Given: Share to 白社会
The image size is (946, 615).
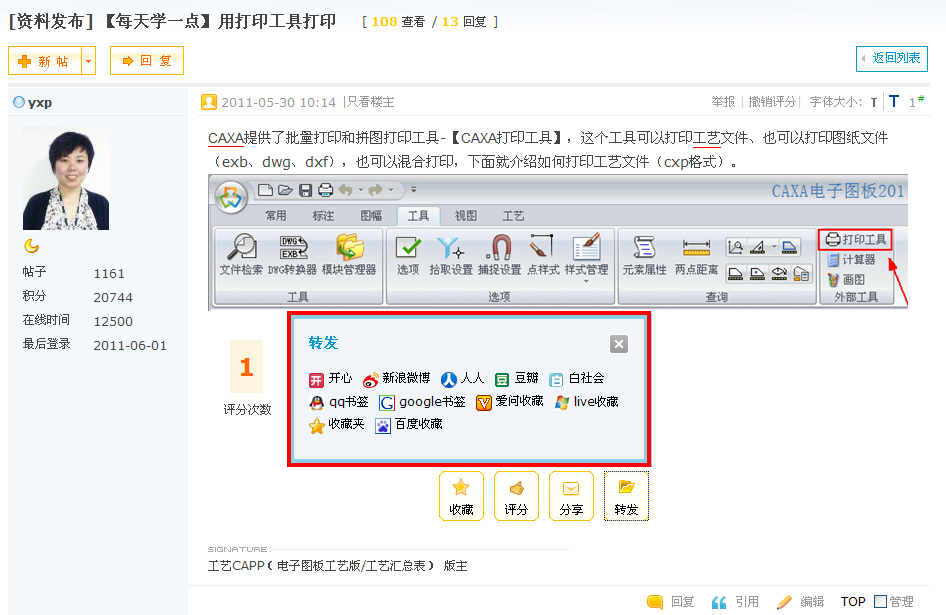Looking at the screenshot, I should click(577, 378).
